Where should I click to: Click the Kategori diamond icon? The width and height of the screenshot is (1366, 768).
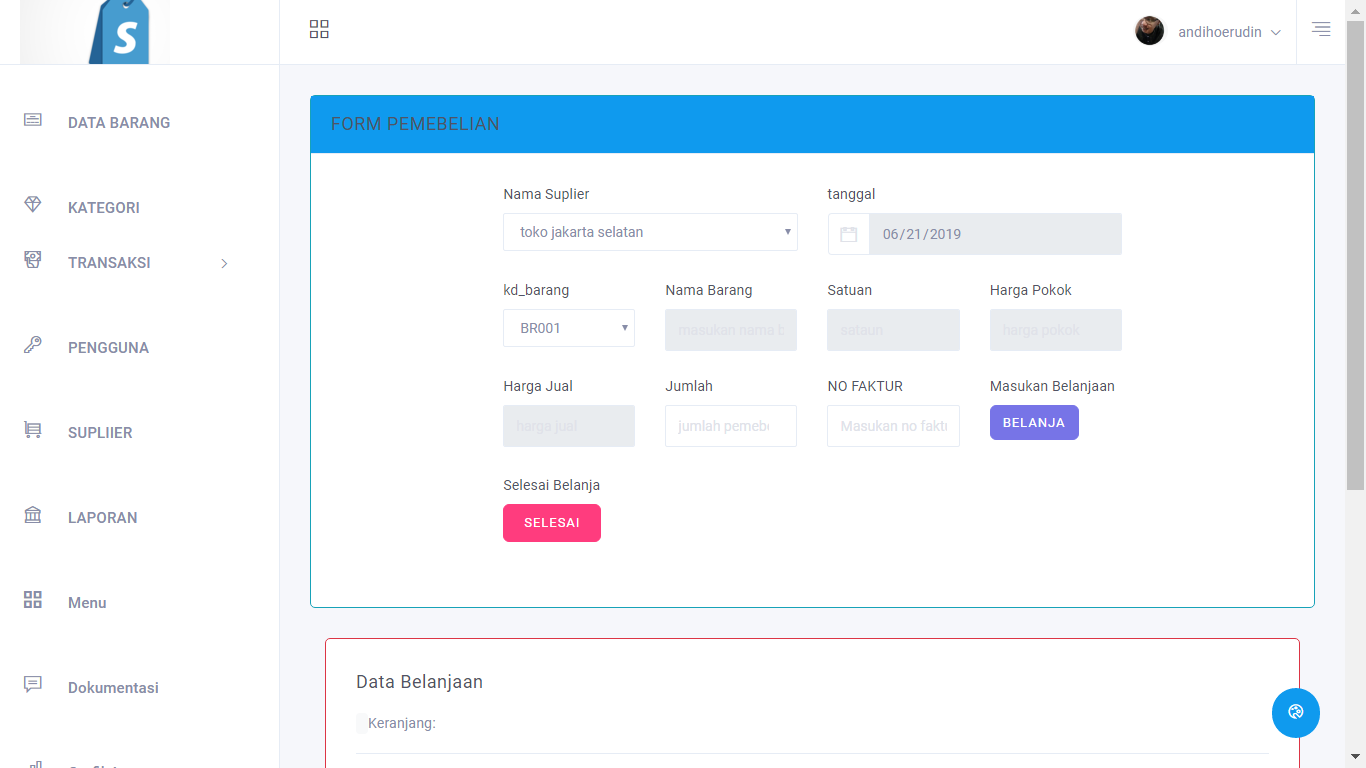pyautogui.click(x=33, y=205)
